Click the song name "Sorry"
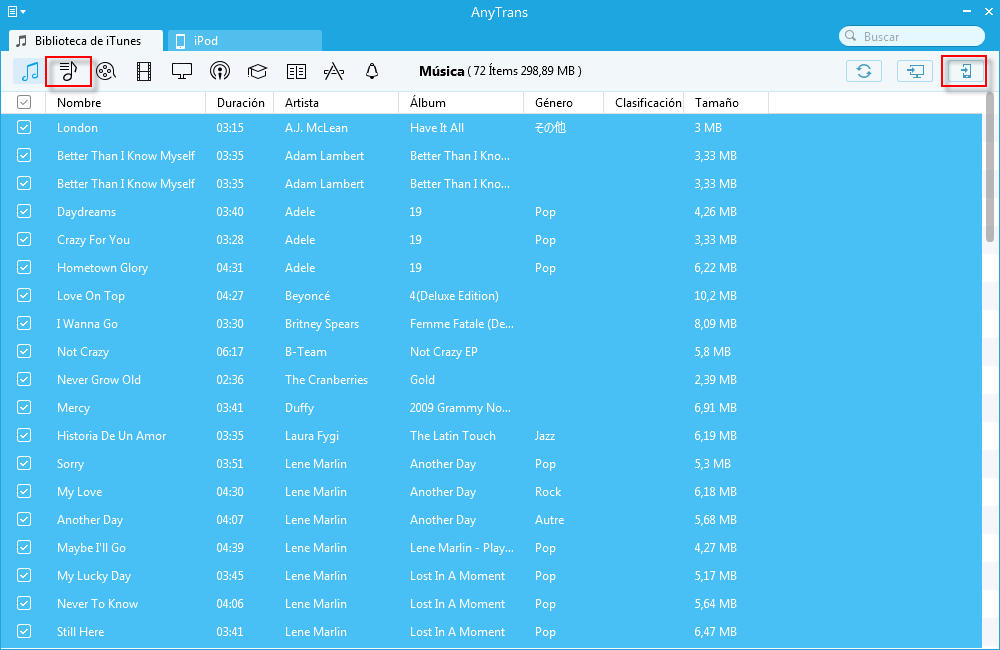1000x650 pixels. pyautogui.click(x=70, y=464)
